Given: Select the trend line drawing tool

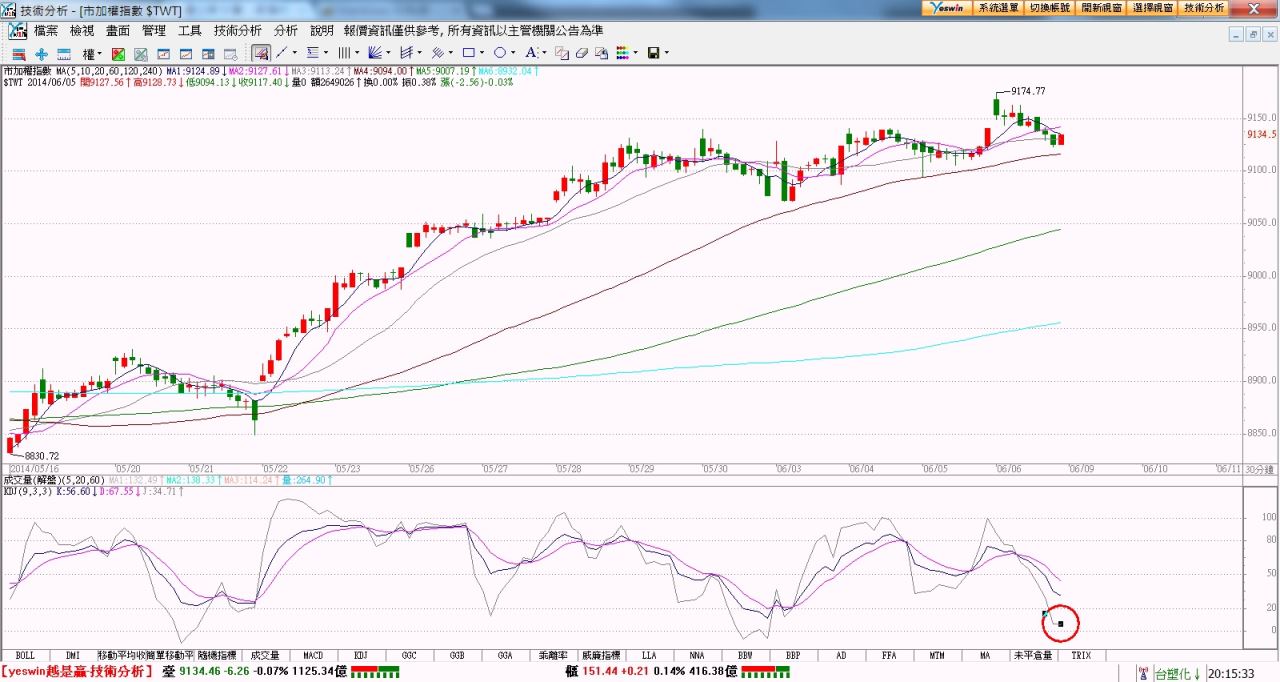Looking at the screenshot, I should coord(282,52).
